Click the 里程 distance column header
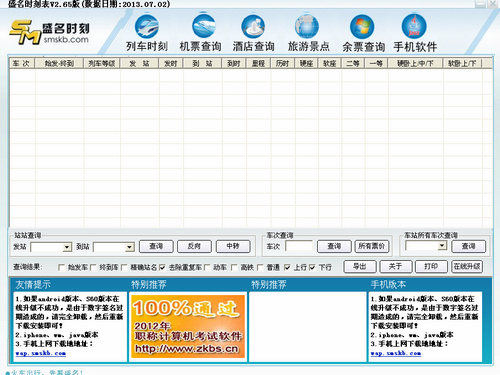 pyautogui.click(x=258, y=63)
